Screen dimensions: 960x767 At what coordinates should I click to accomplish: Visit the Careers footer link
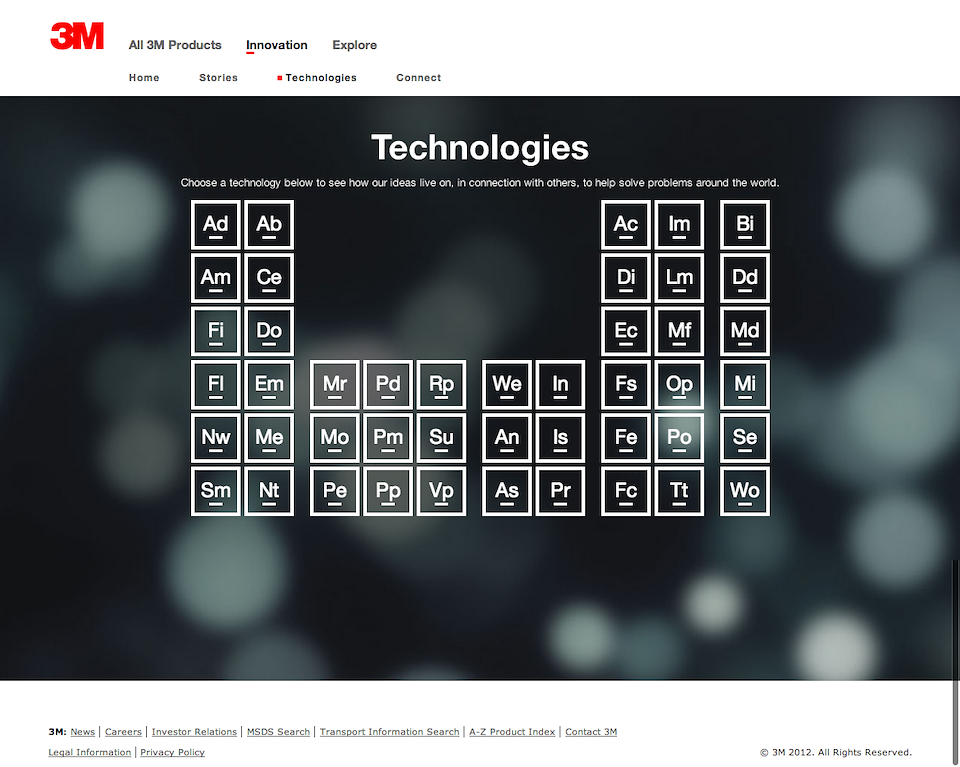[123, 731]
